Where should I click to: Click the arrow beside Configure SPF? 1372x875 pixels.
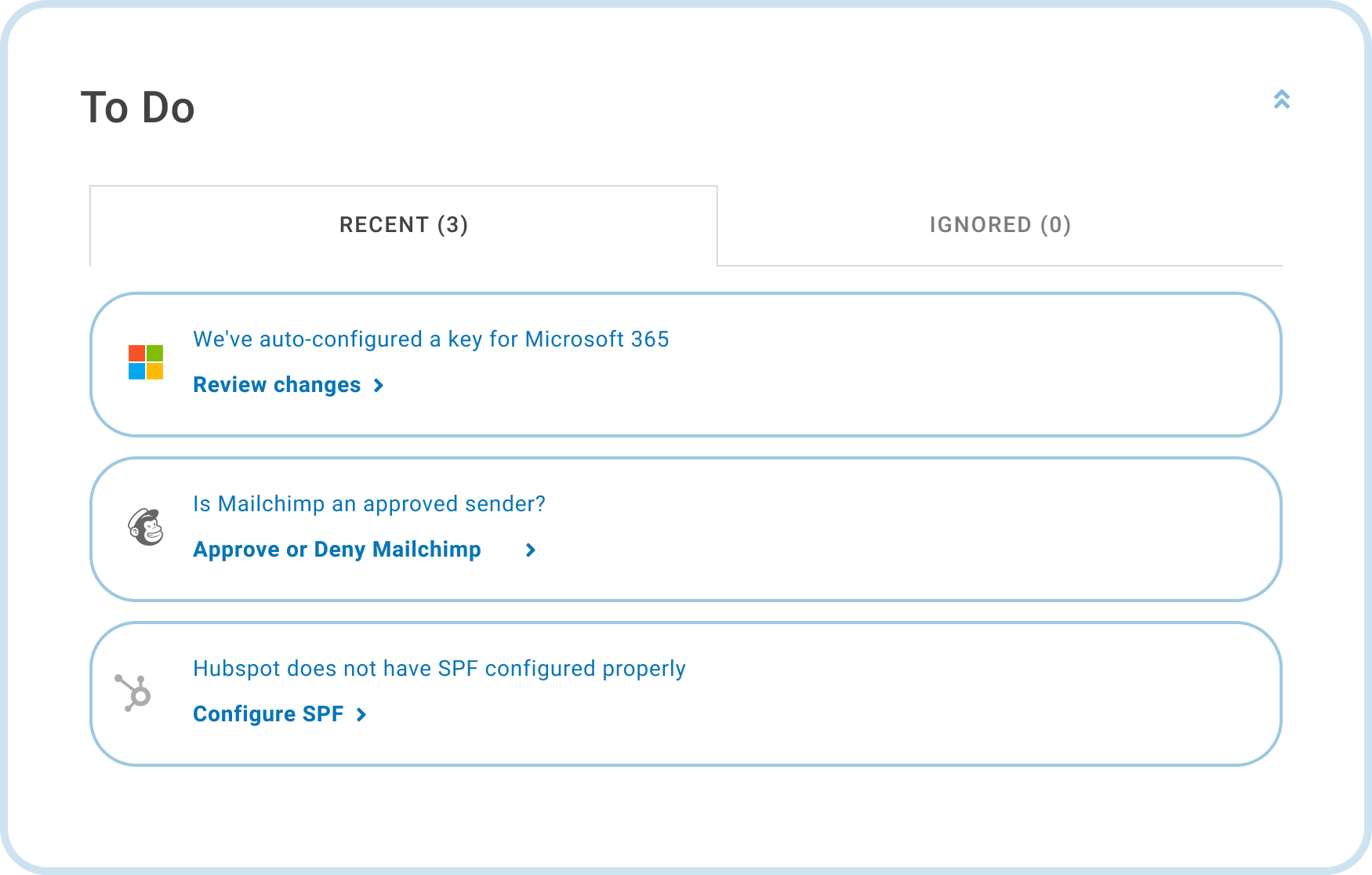pos(361,715)
